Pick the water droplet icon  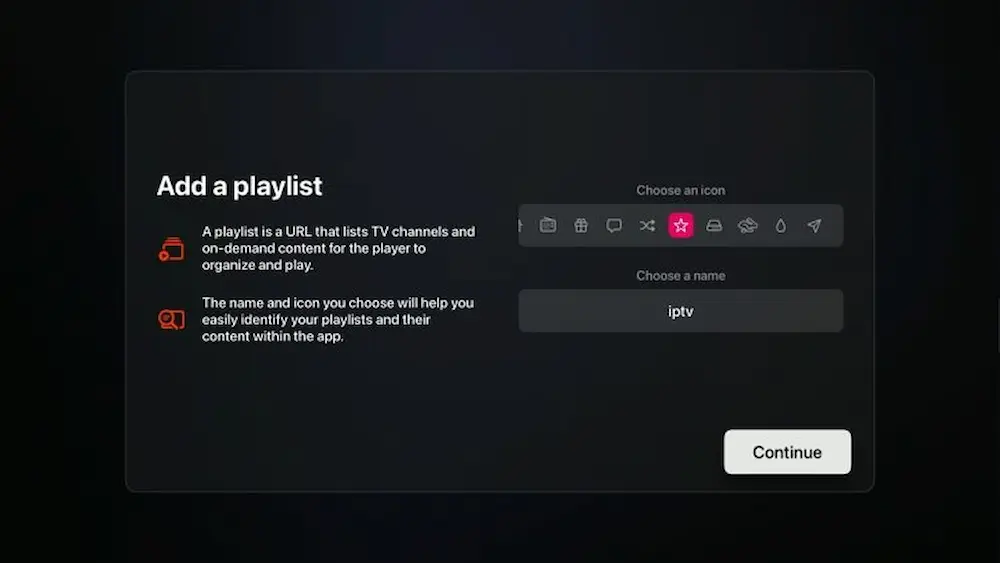point(781,226)
